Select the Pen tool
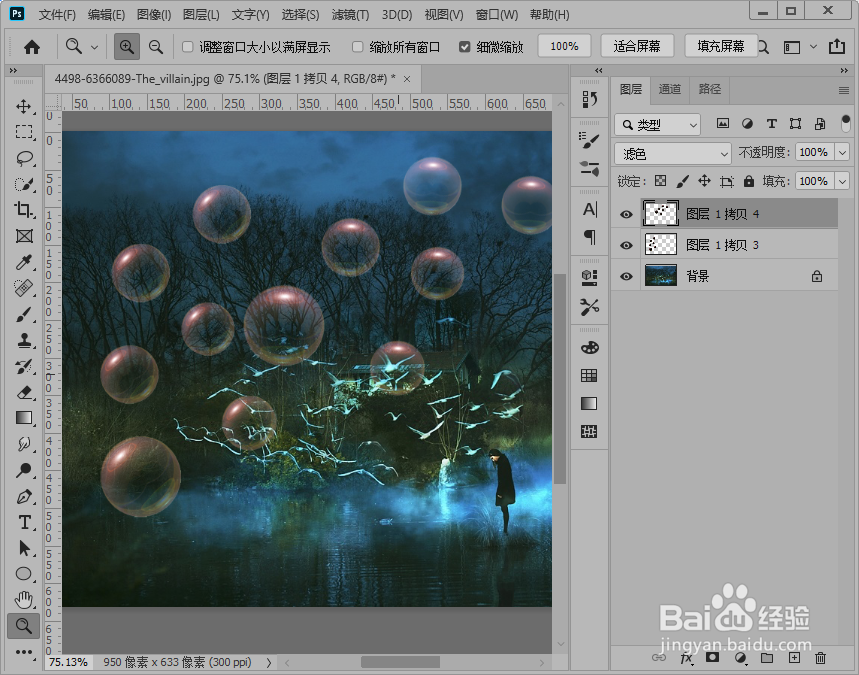The image size is (859, 675). [24, 496]
